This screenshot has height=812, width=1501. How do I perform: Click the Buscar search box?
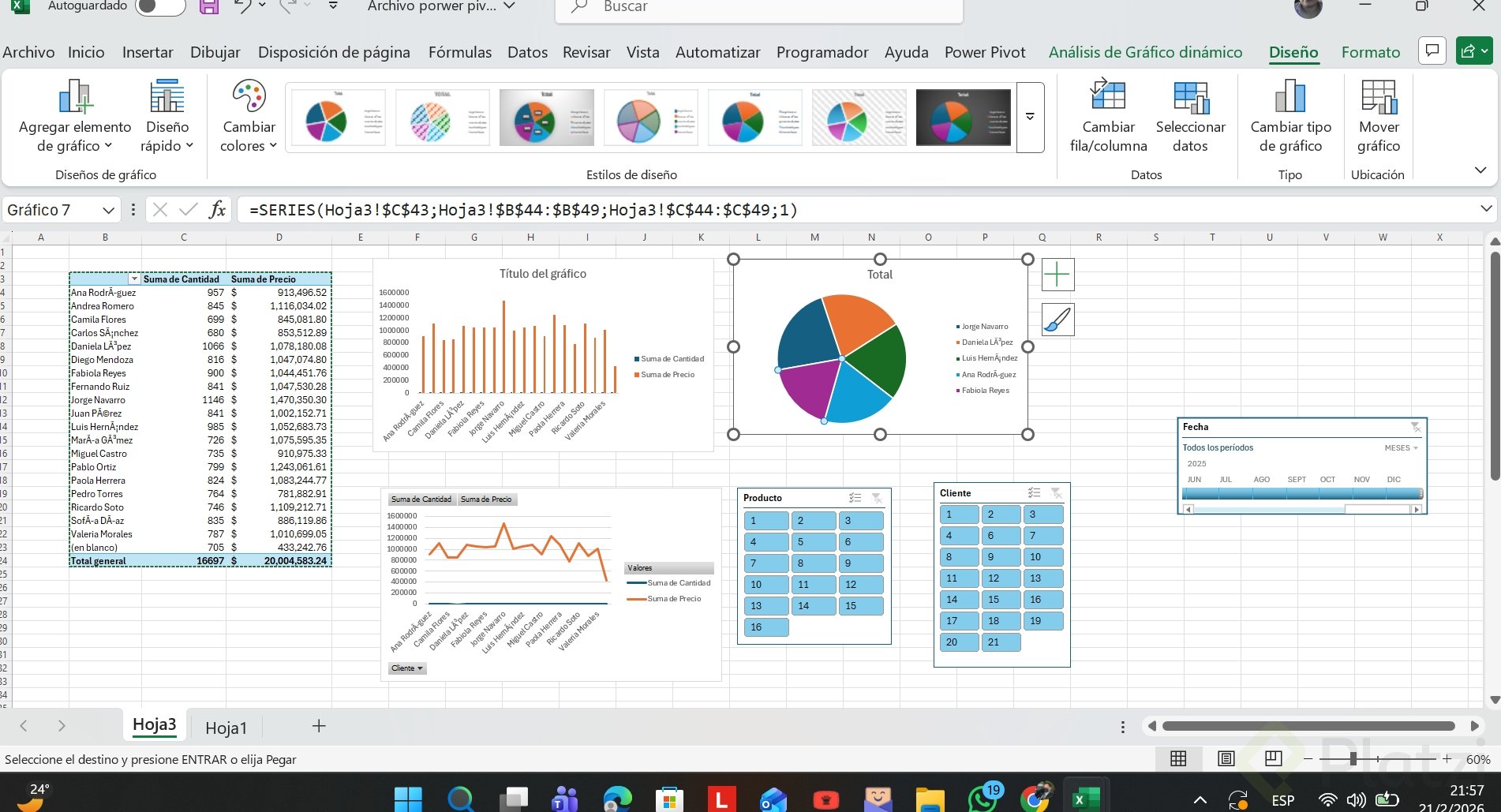759,9
